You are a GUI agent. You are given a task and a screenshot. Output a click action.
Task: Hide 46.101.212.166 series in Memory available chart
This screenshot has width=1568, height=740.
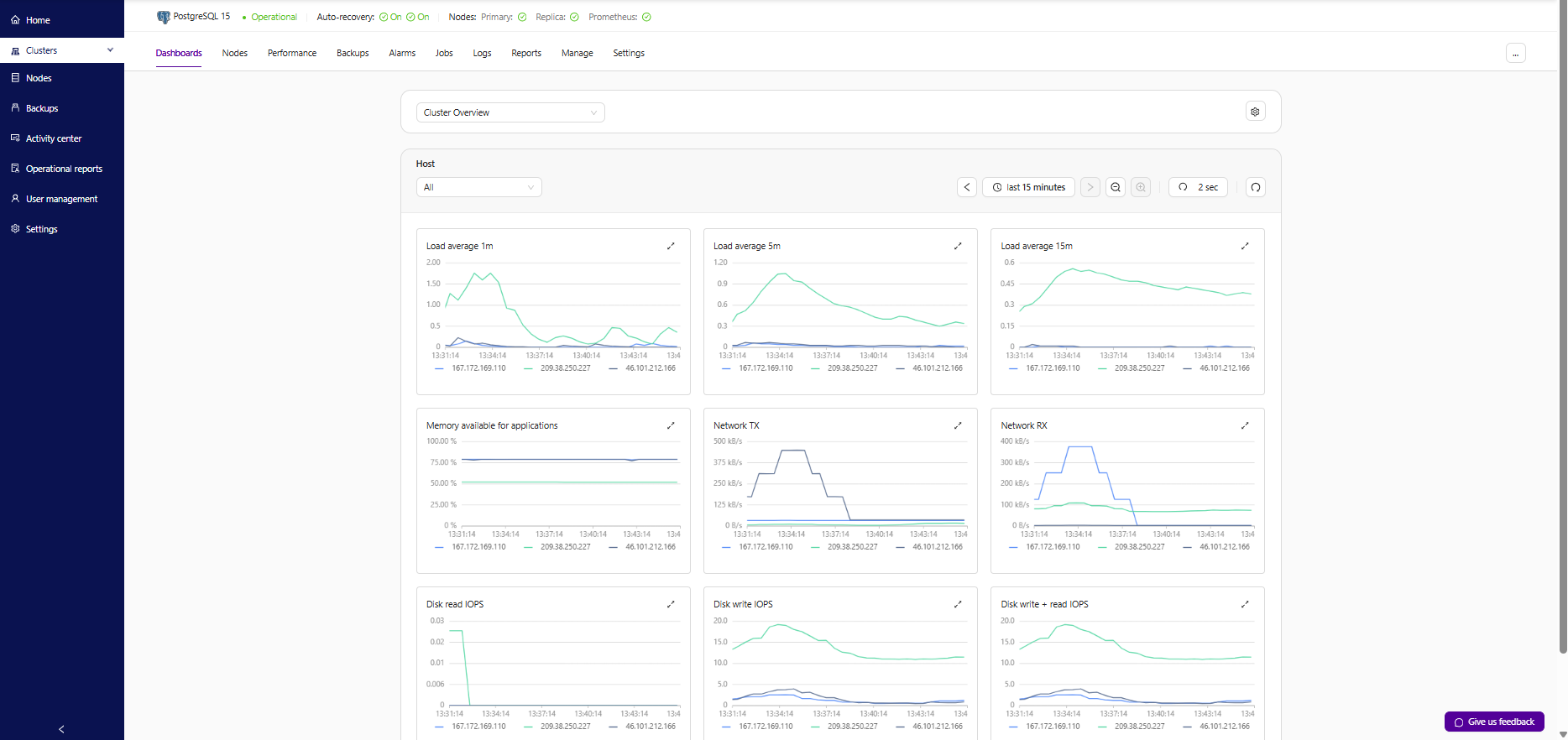click(650, 547)
